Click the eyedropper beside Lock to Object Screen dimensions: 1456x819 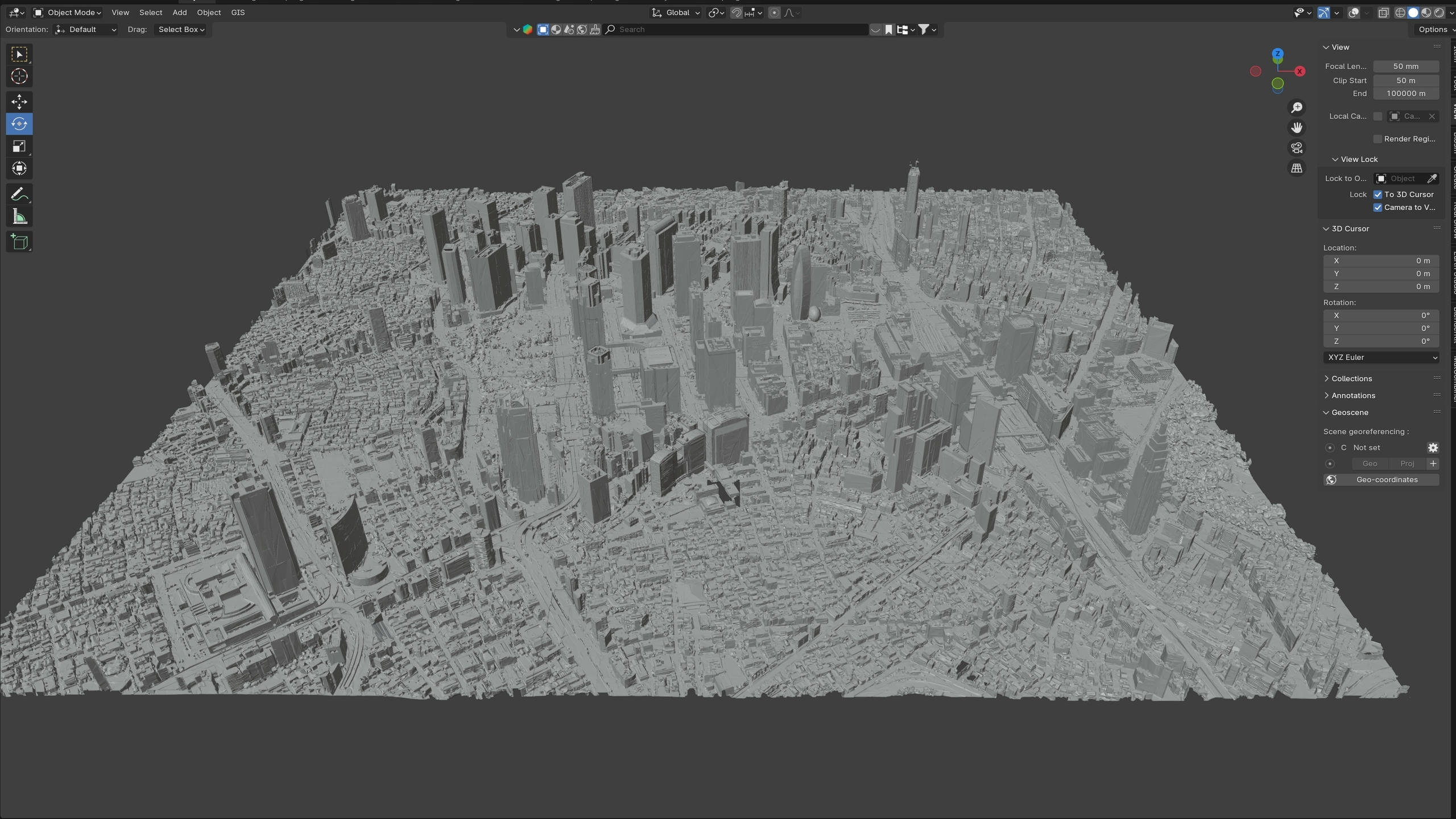[x=1432, y=179]
